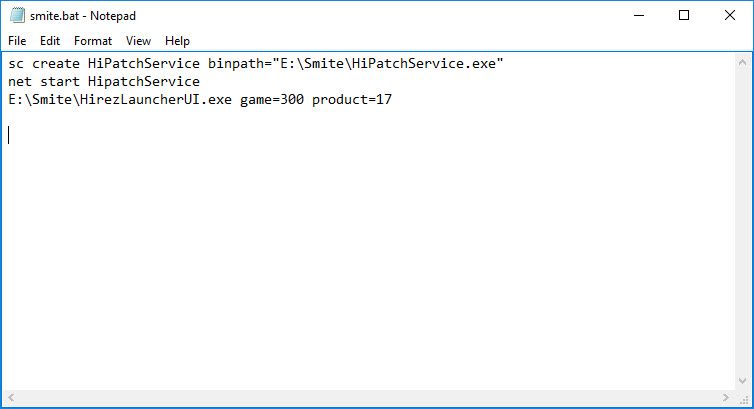The width and height of the screenshot is (754, 409).
Task: Click the "product=17" text
Action: point(352,99)
